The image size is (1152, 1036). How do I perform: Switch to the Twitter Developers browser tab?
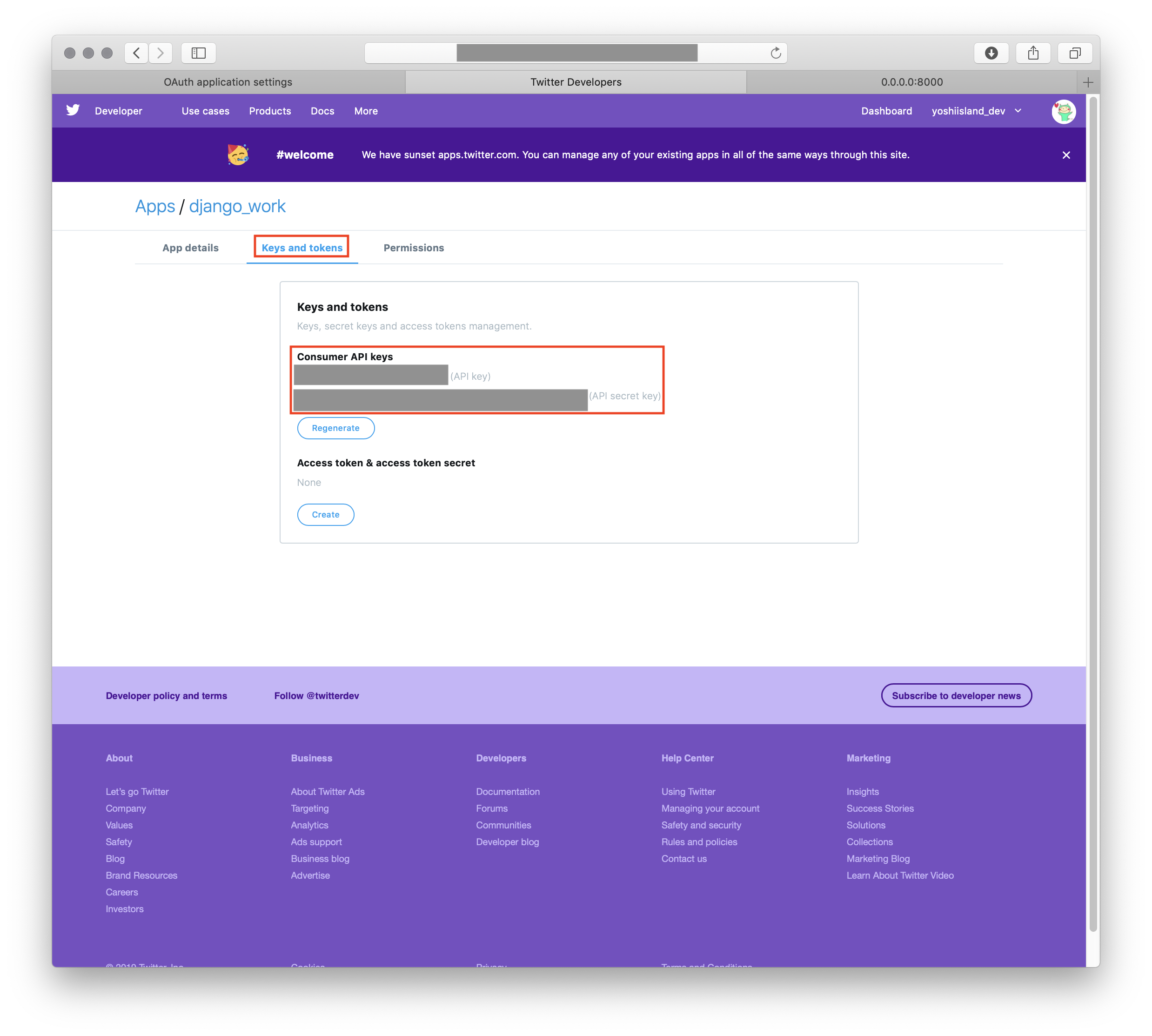[576, 82]
